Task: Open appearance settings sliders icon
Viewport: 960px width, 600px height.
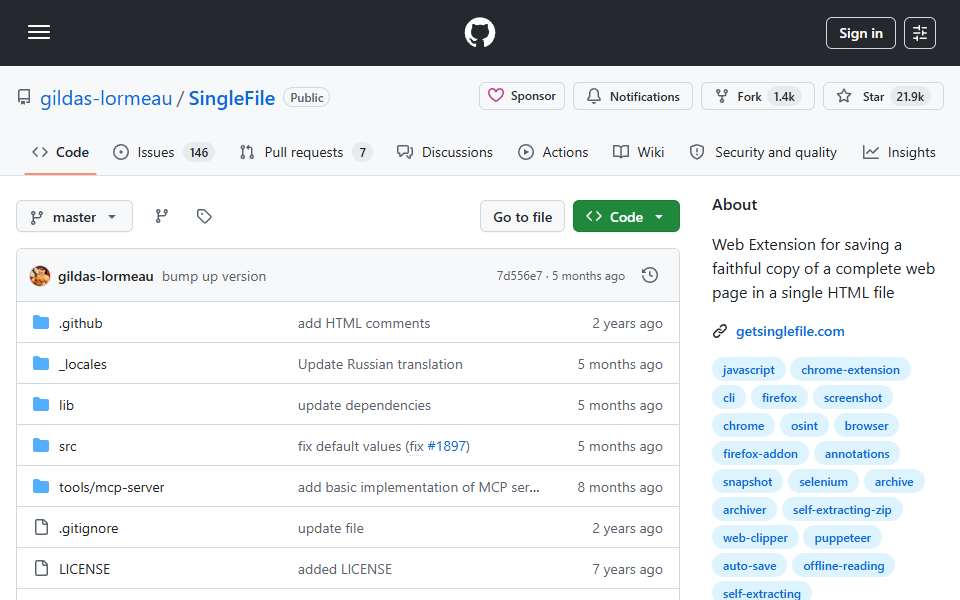Action: tap(920, 33)
